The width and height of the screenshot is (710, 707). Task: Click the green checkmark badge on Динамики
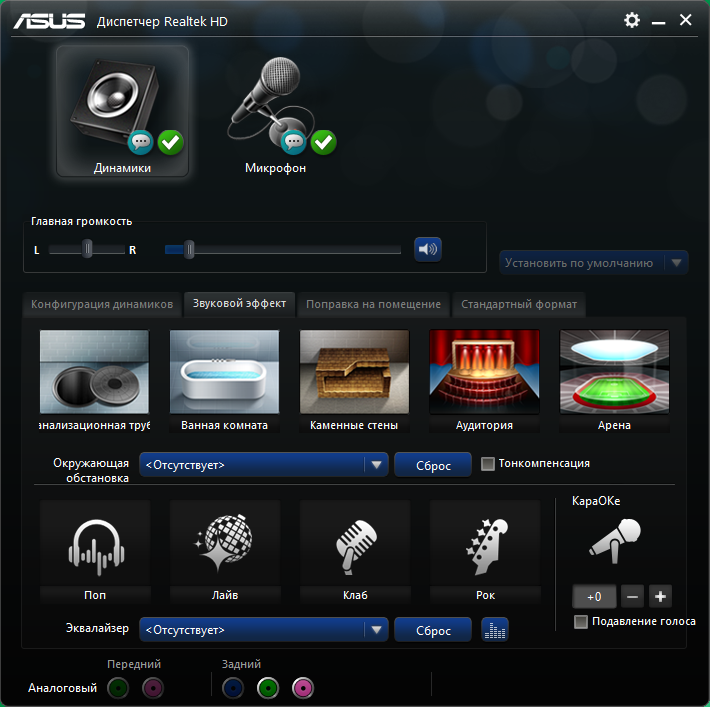(x=171, y=143)
